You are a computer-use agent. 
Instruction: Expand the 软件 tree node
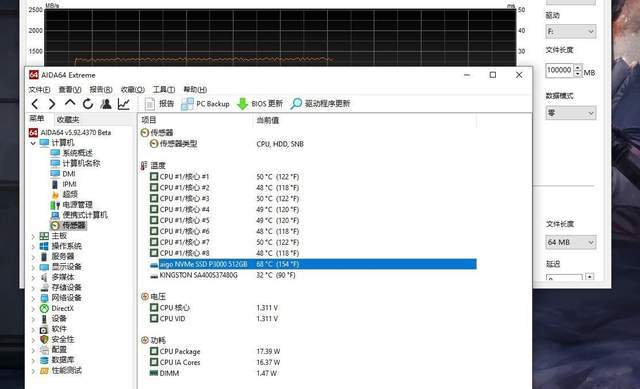(x=33, y=329)
